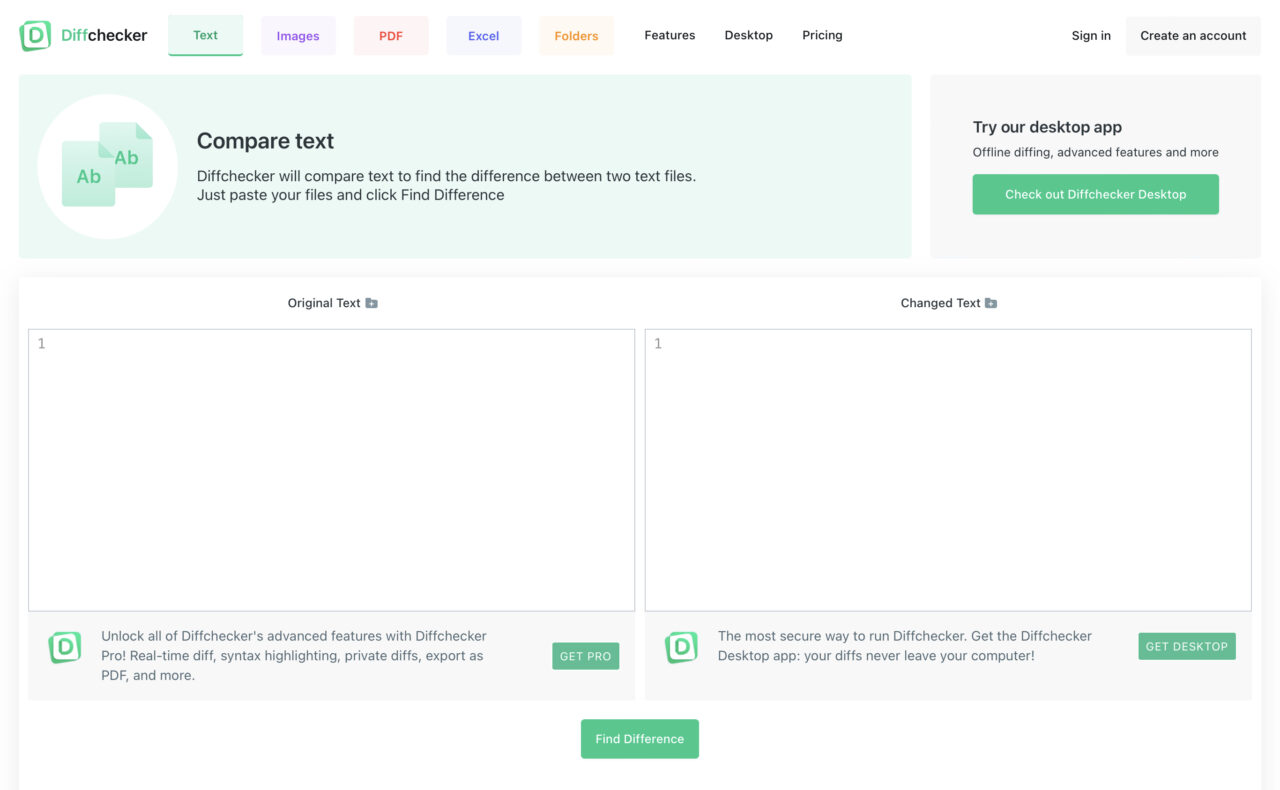The image size is (1280, 790).
Task: Open the Pricing page
Action: tap(822, 35)
